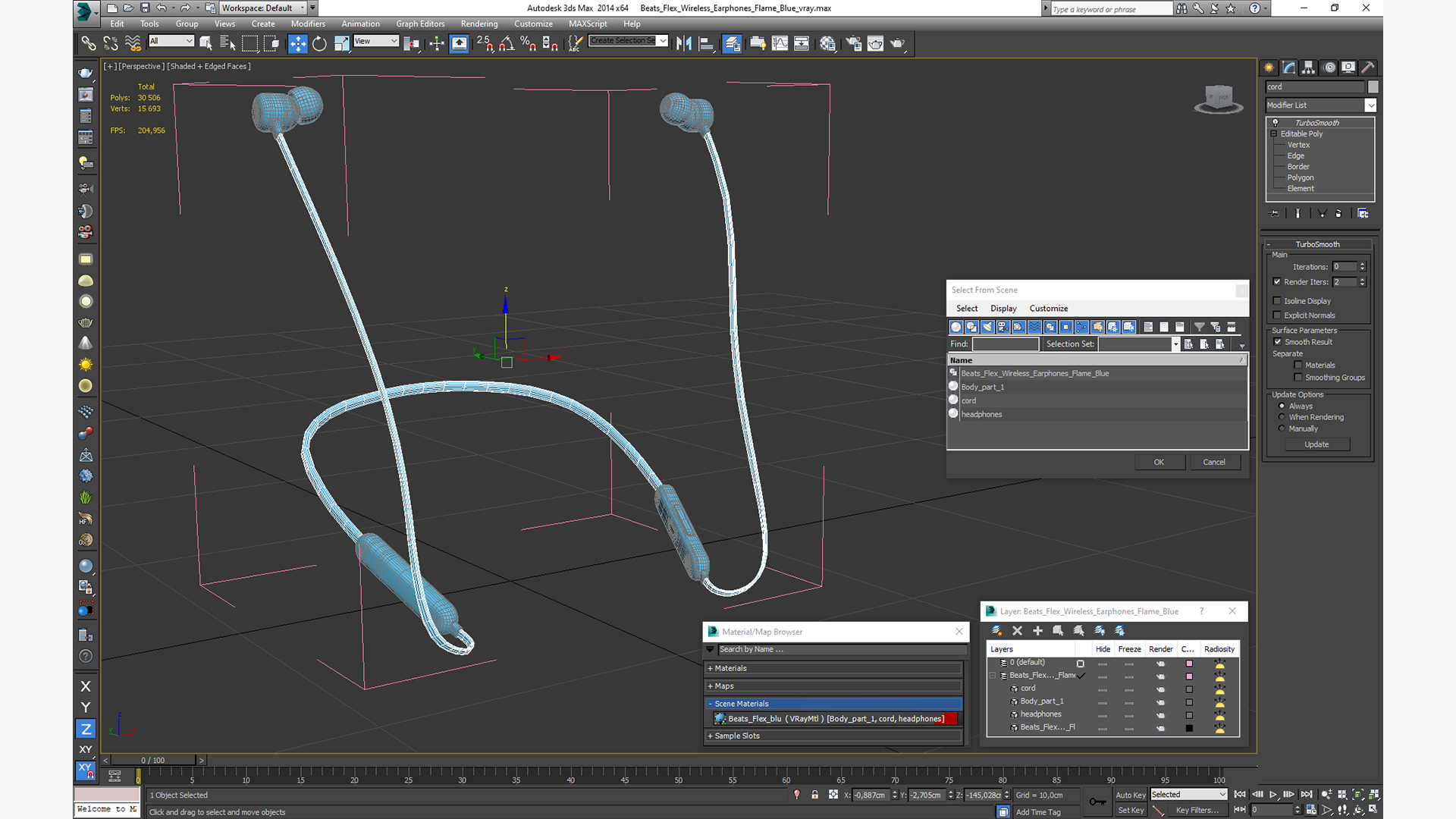Click the Set Key button
Image resolution: width=1456 pixels, height=819 pixels.
pos(1130,811)
